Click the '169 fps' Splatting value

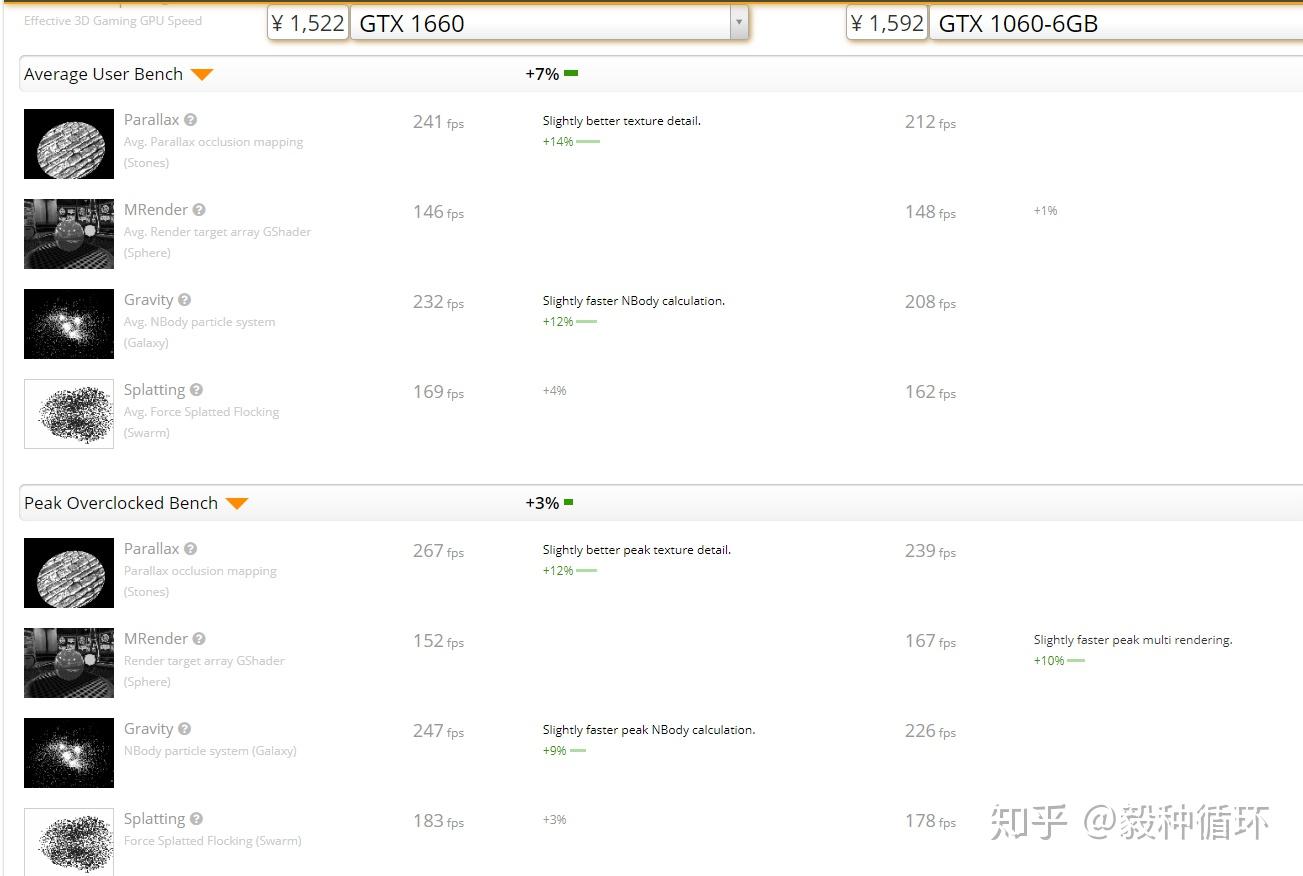click(438, 392)
